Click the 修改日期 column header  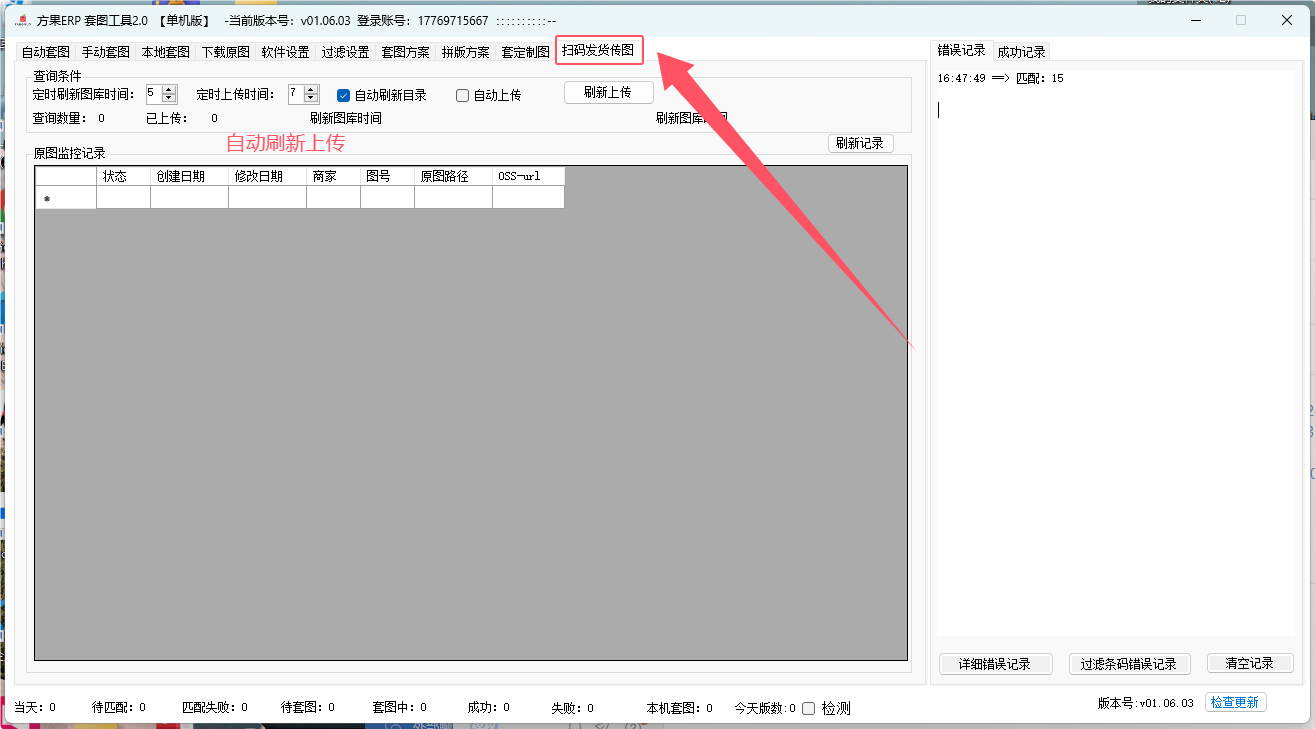point(267,176)
